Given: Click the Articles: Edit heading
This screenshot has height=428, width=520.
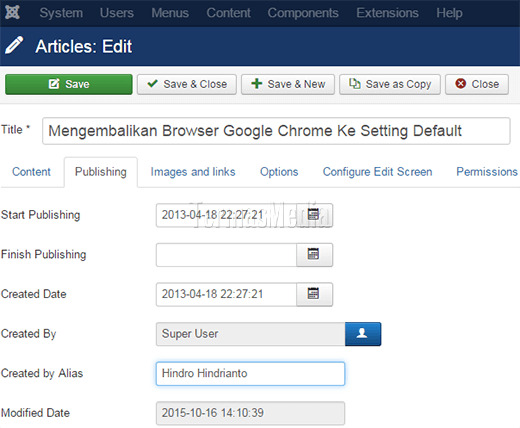Looking at the screenshot, I should coord(84,46).
